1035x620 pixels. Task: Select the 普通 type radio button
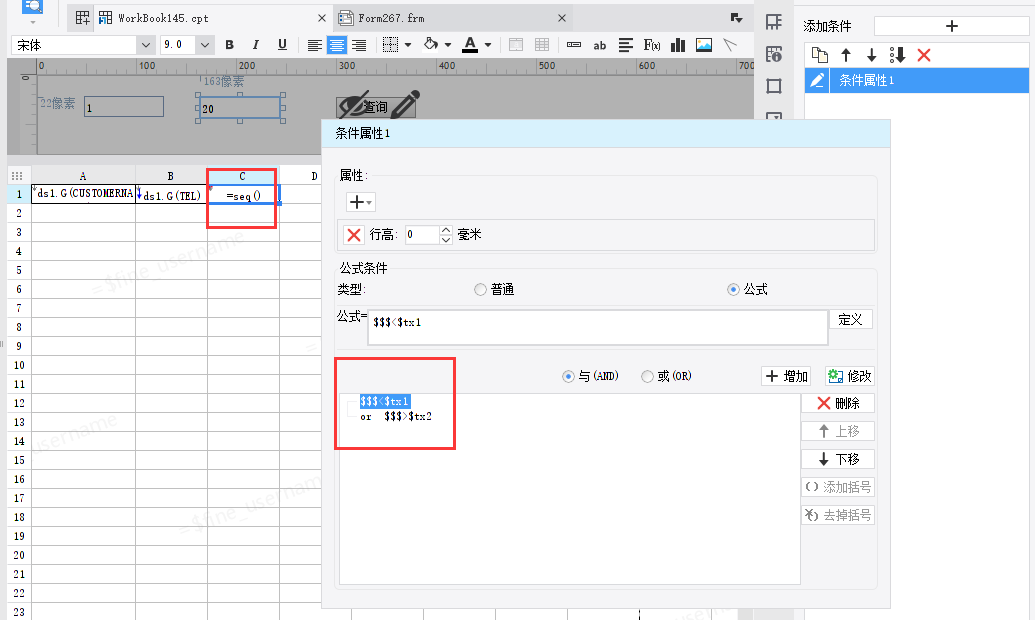(481, 289)
